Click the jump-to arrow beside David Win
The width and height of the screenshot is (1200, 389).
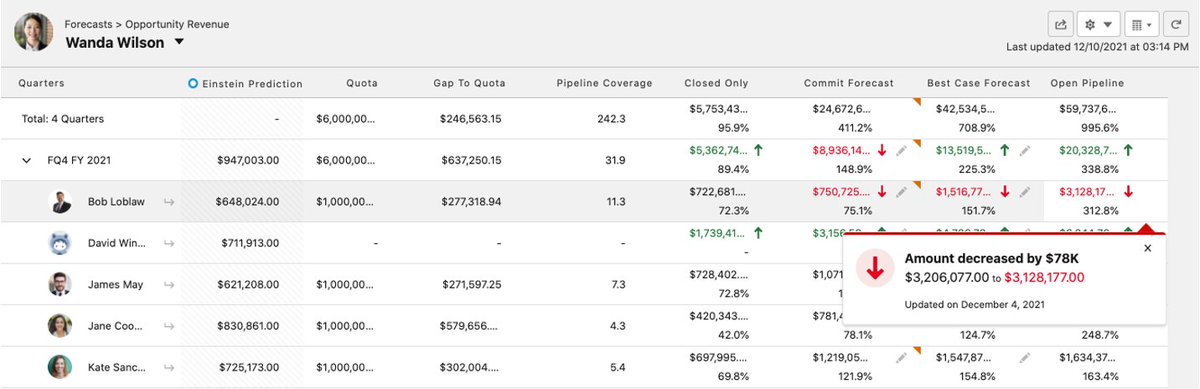169,243
